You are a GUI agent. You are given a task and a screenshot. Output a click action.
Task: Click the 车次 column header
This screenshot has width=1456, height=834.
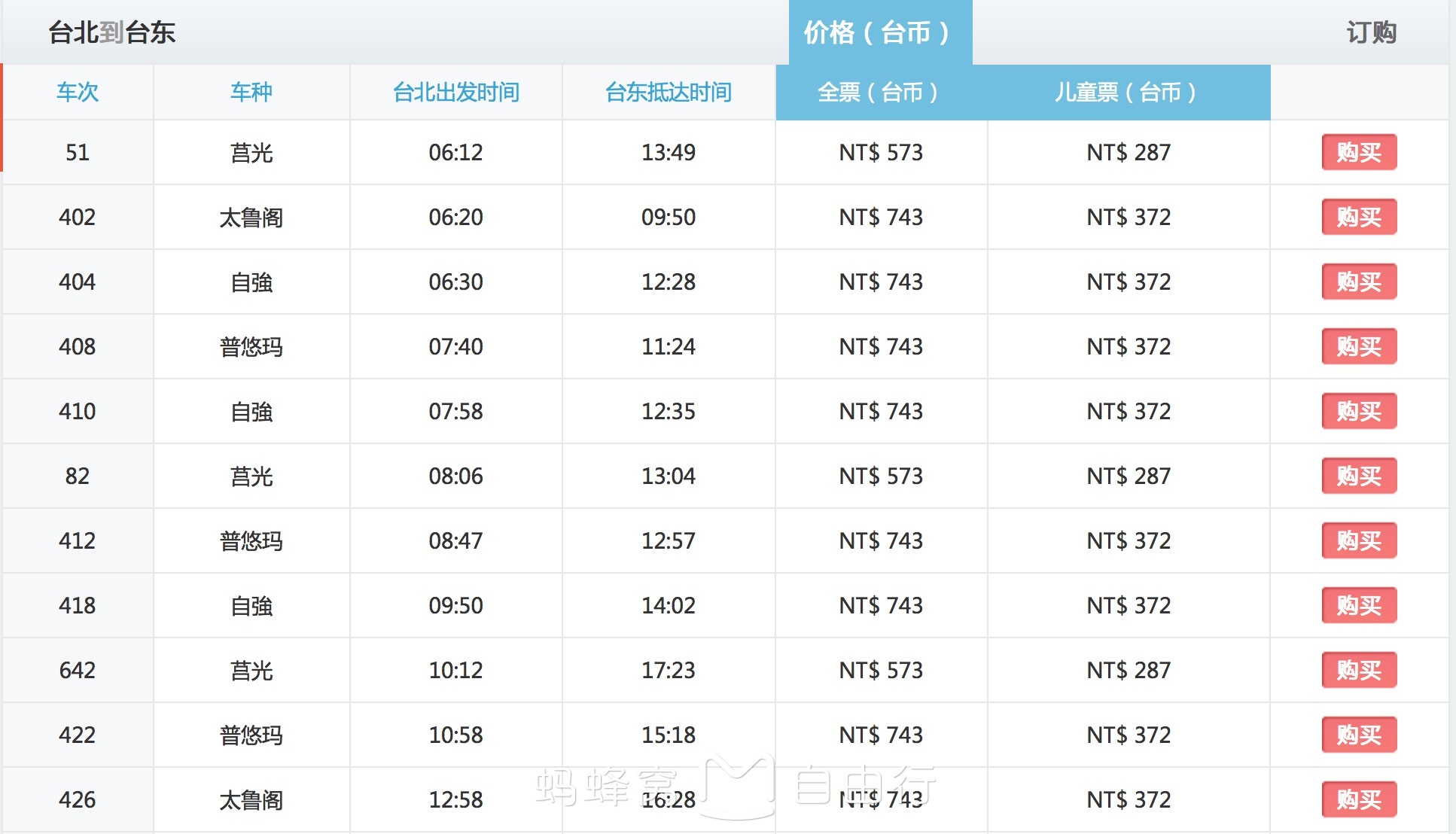(78, 92)
